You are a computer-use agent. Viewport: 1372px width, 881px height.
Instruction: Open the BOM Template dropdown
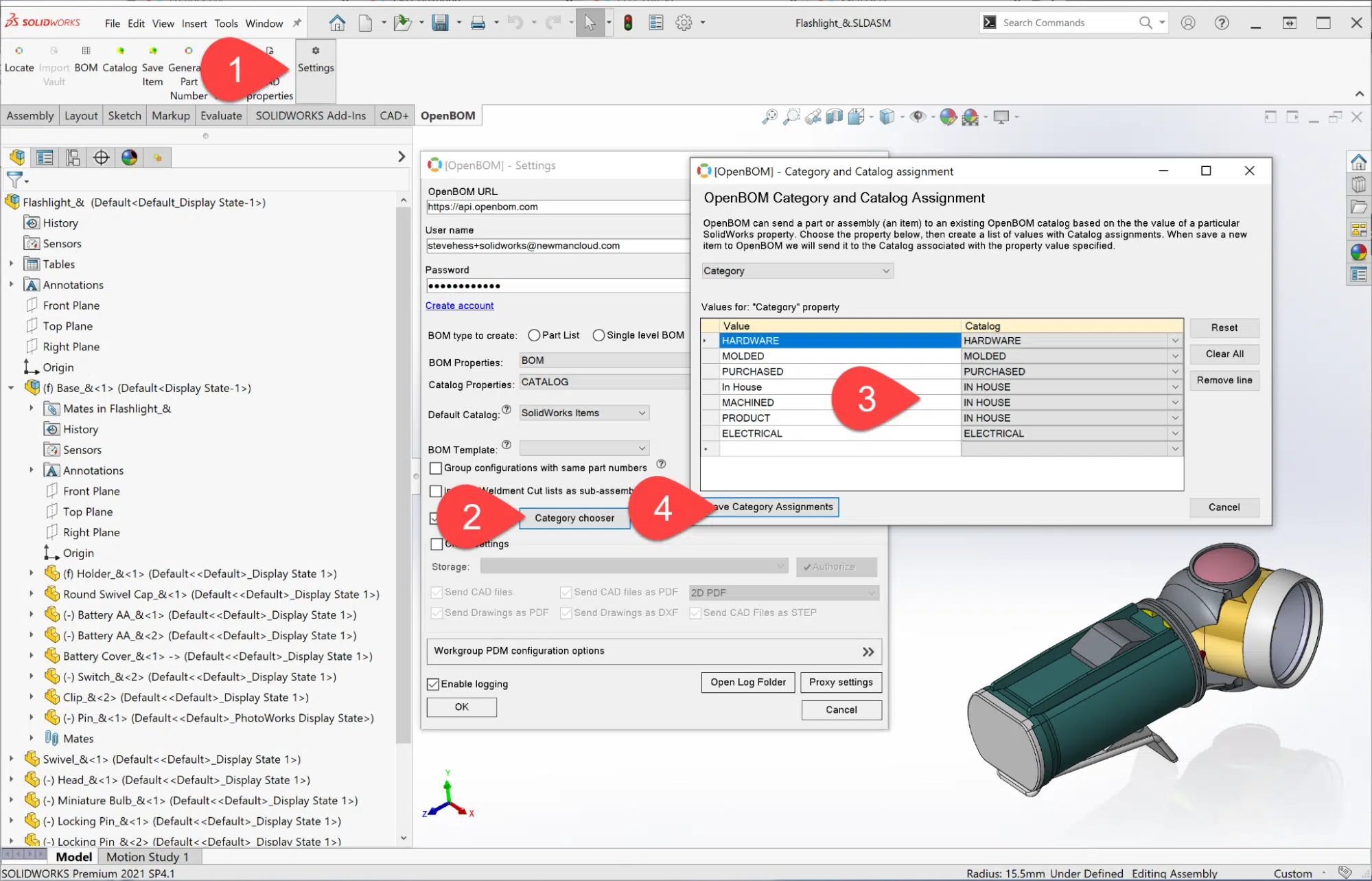pos(583,448)
